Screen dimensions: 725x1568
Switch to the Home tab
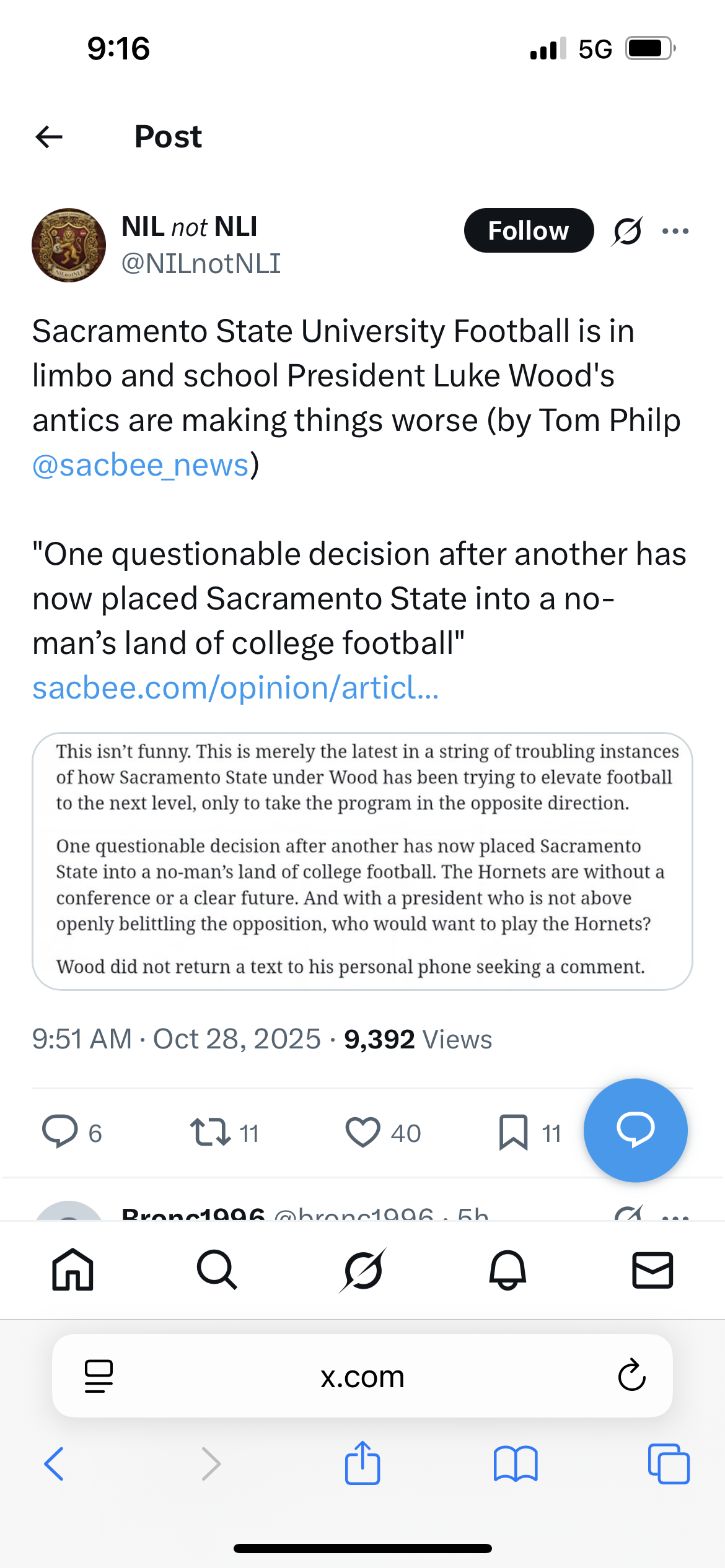(x=72, y=1270)
